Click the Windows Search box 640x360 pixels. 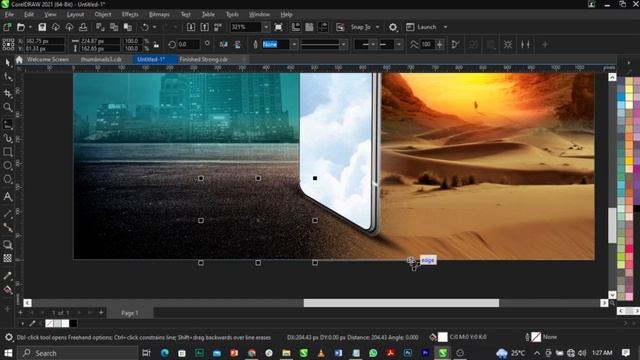pyautogui.click(x=78, y=353)
